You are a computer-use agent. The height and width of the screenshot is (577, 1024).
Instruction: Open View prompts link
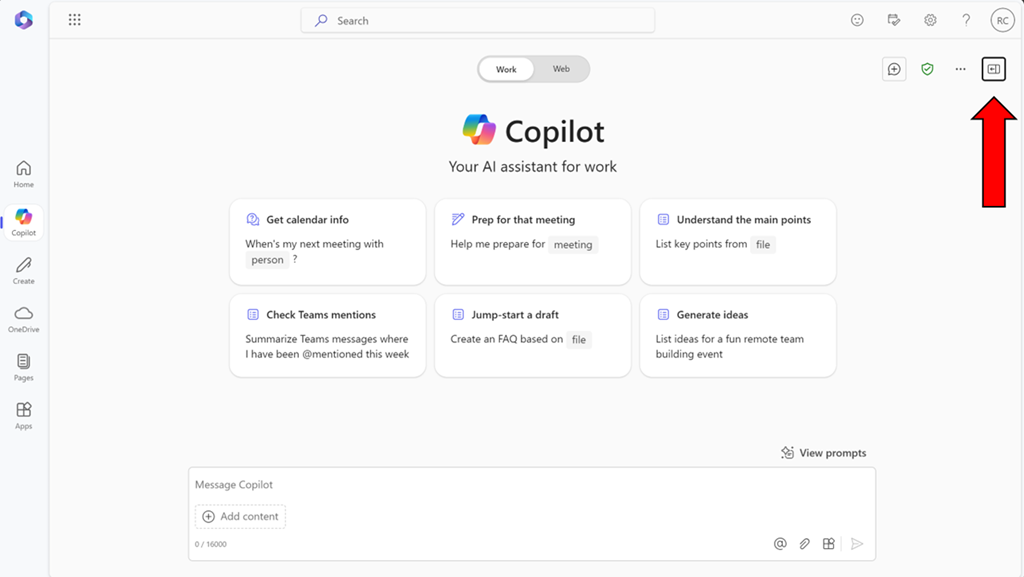pyautogui.click(x=823, y=453)
